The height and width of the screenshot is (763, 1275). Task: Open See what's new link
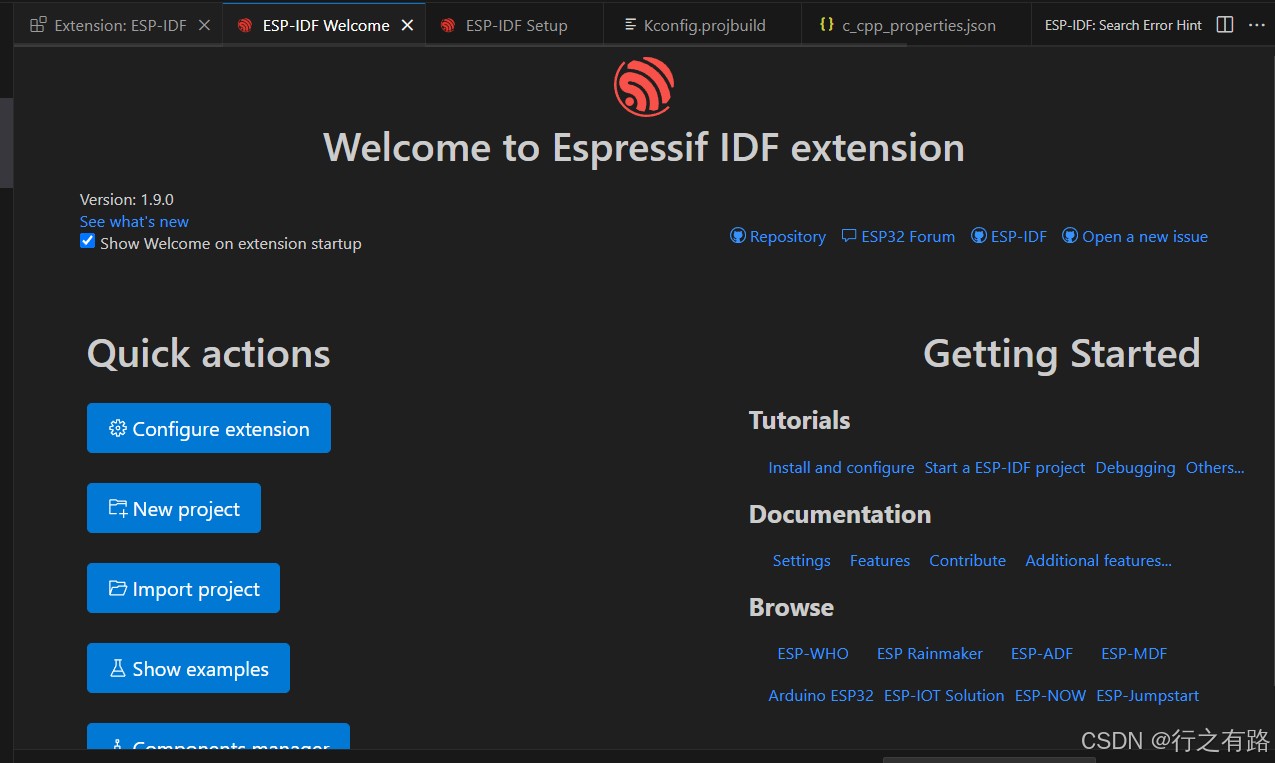134,221
